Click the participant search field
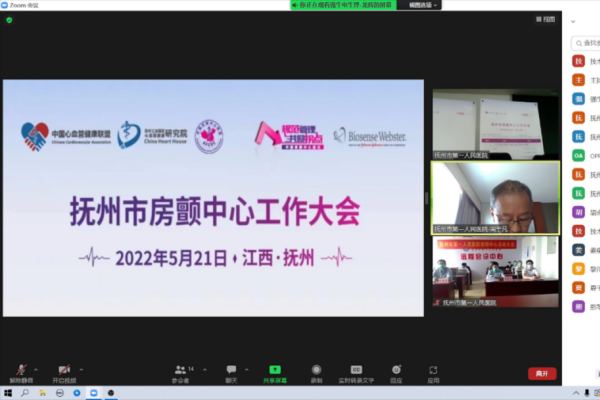The width and height of the screenshot is (600, 400). [588, 44]
